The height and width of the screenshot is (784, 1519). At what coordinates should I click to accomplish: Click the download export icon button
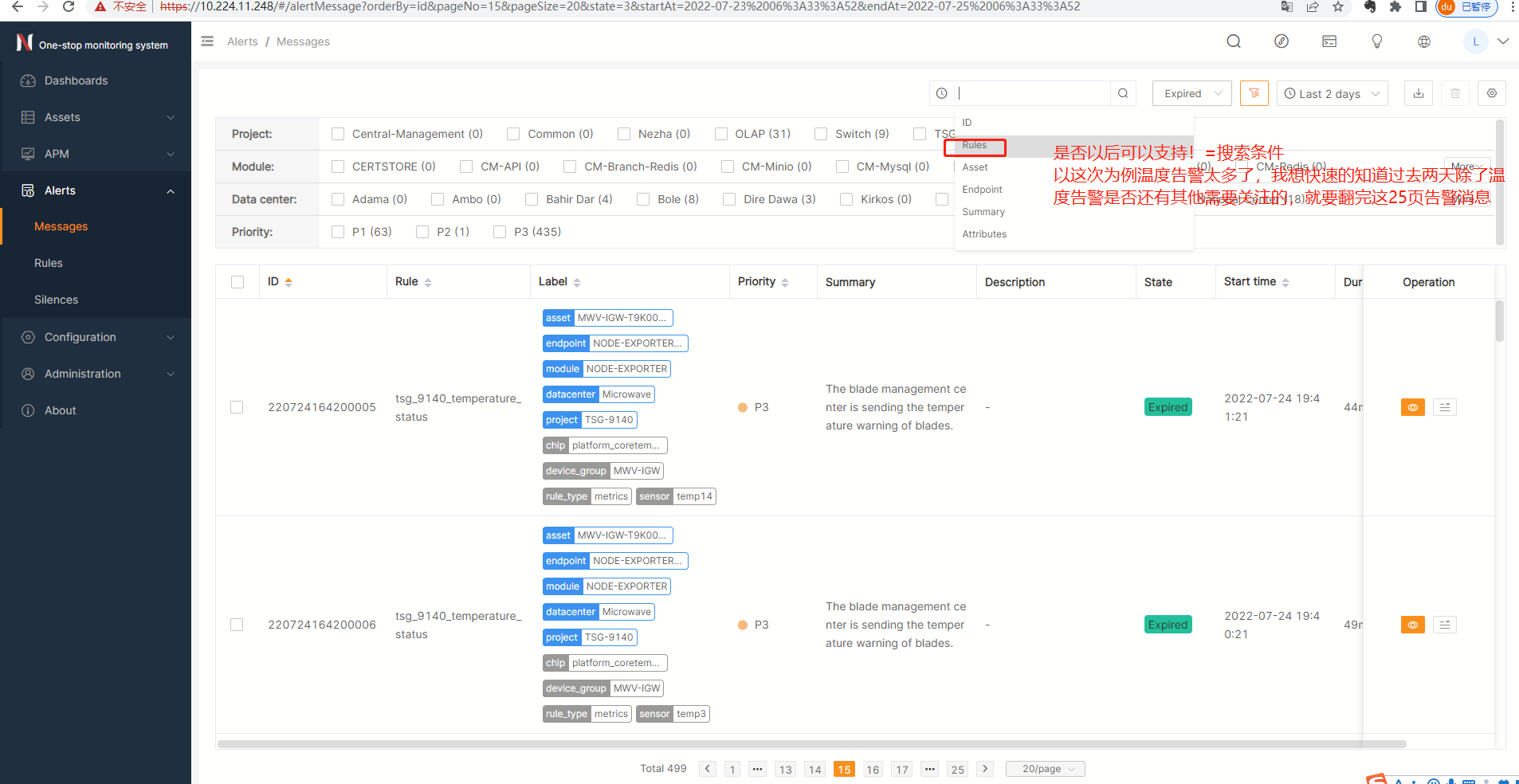tap(1419, 93)
